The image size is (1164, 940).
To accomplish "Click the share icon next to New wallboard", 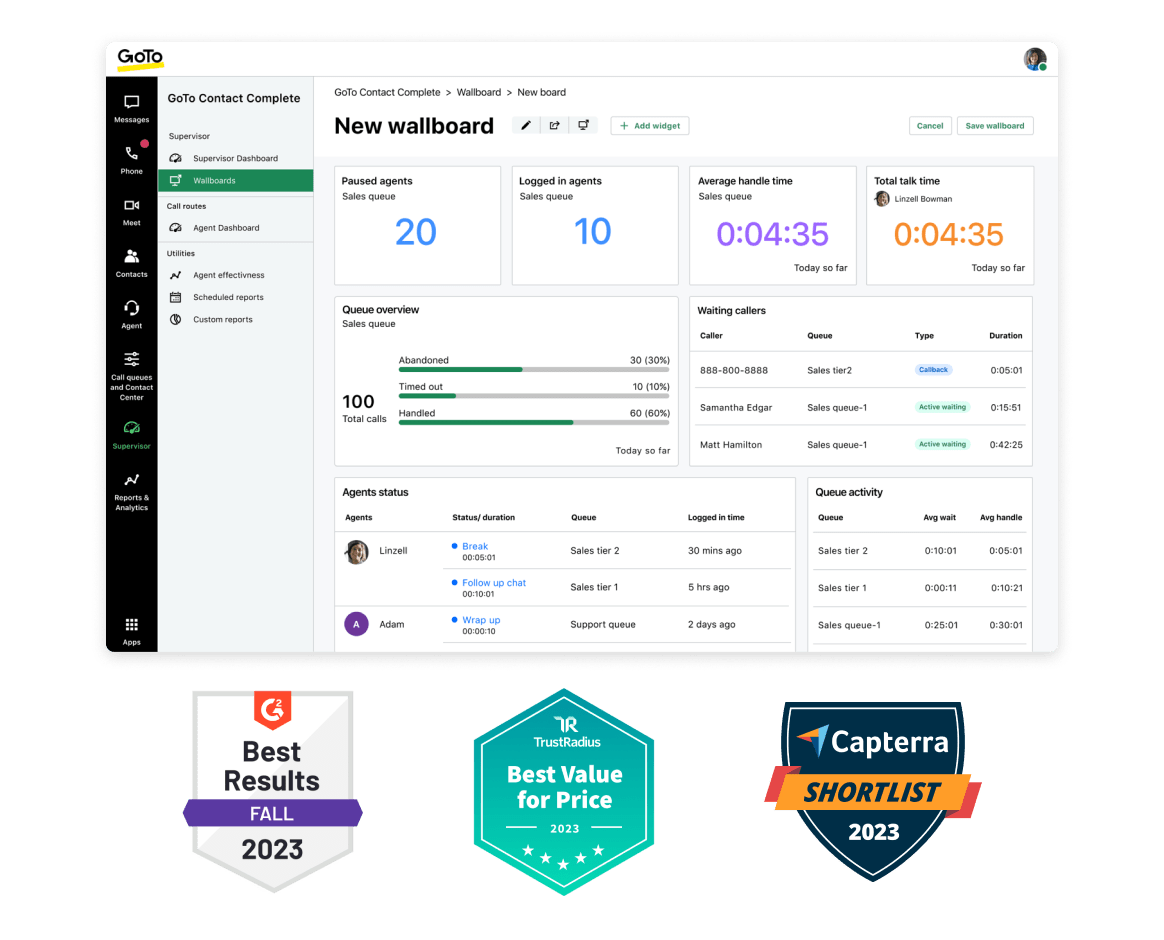I will tap(554, 125).
